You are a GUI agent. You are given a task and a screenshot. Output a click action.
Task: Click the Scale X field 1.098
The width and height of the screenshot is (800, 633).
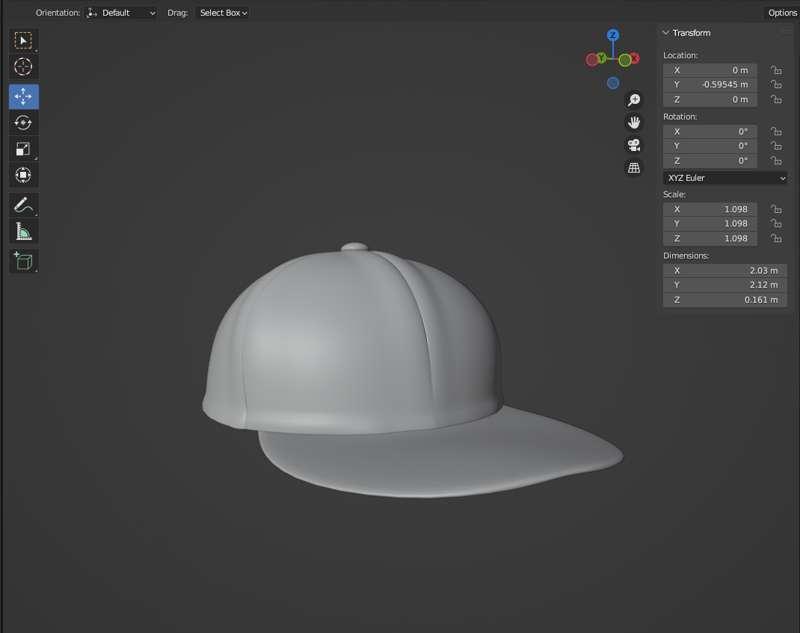(710, 209)
